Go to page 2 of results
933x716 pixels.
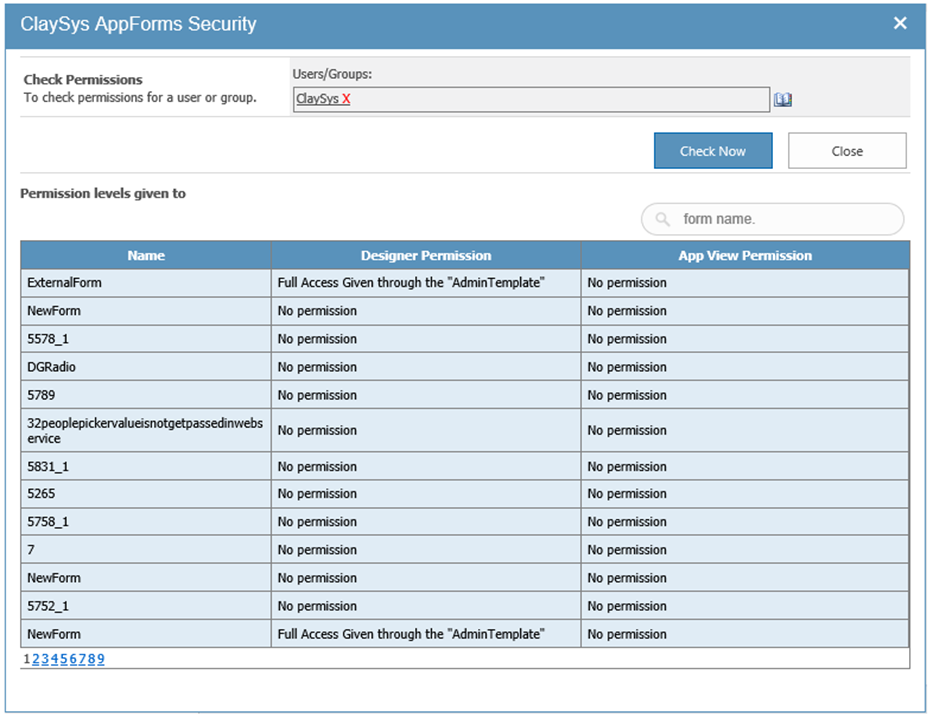33,659
